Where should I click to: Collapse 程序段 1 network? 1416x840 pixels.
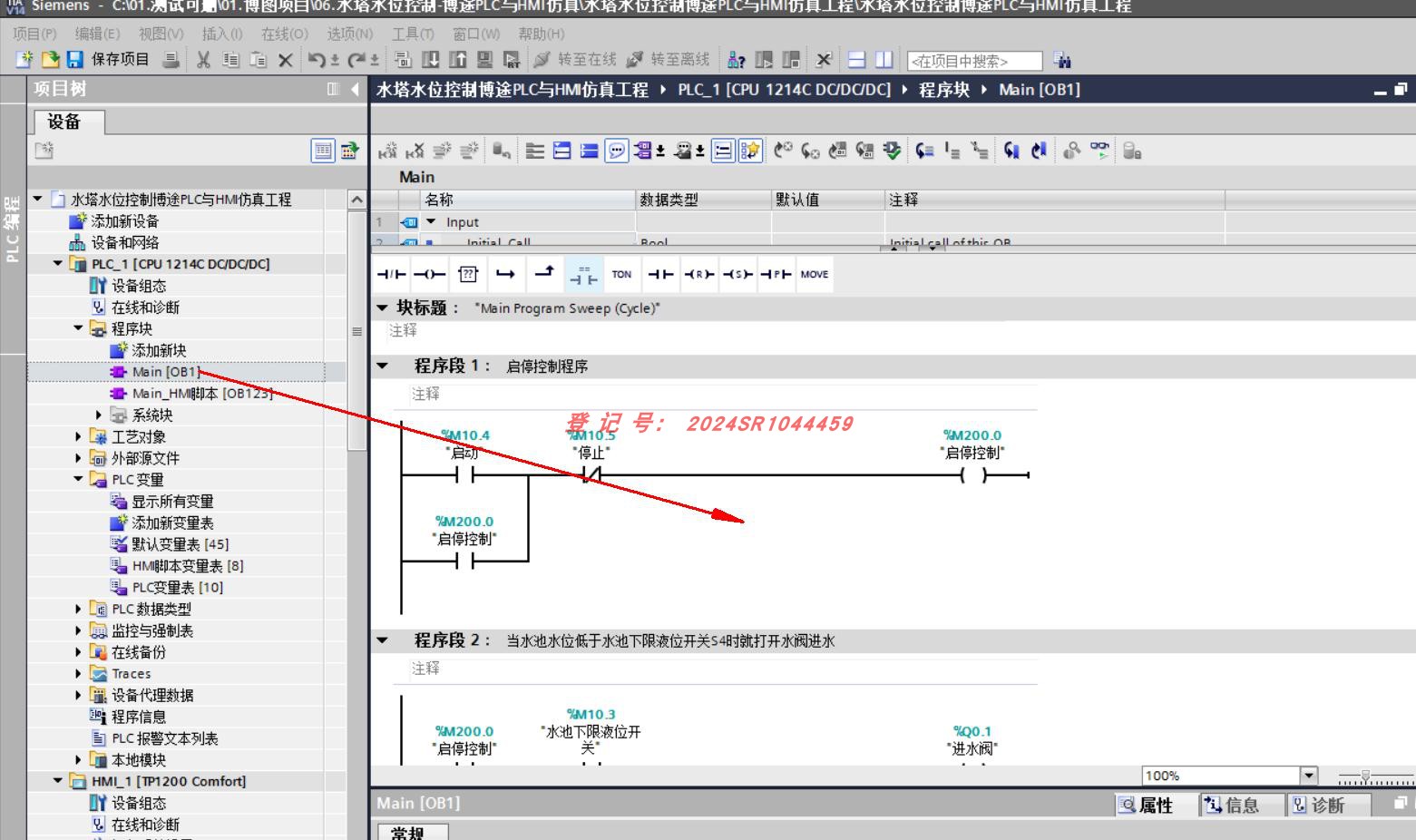pos(382,366)
